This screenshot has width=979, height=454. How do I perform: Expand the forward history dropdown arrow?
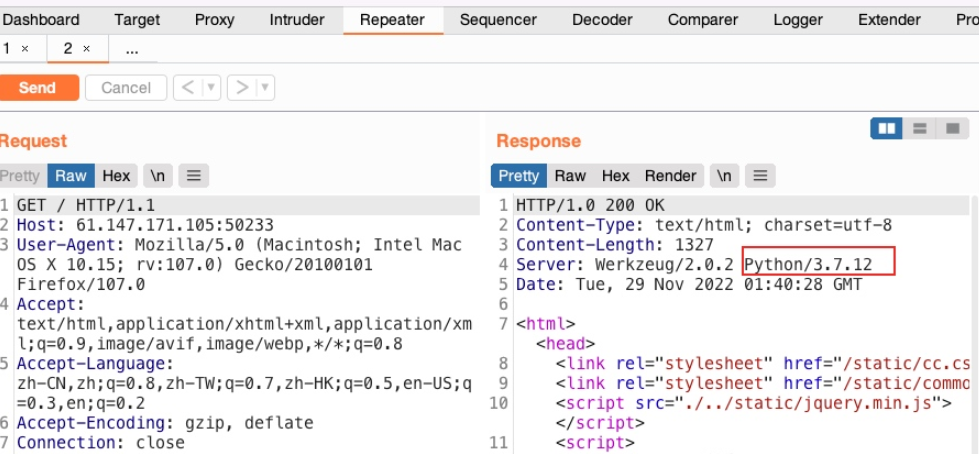[x=265, y=88]
